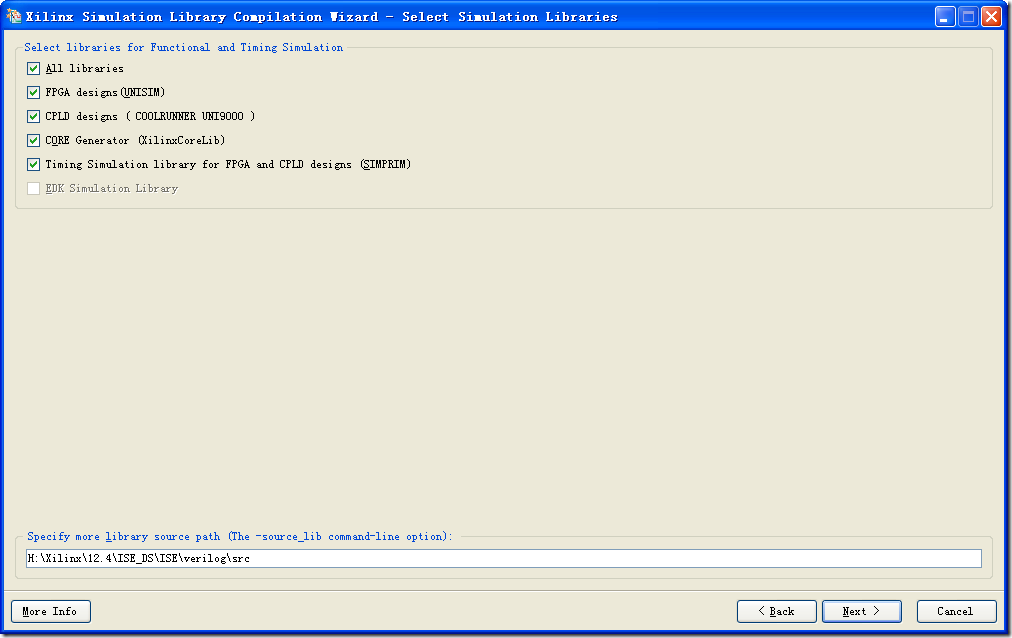1012x638 pixels.
Task: Toggle CORE Generator (XilinxCoreLib) checkbox
Action: click(x=34, y=140)
